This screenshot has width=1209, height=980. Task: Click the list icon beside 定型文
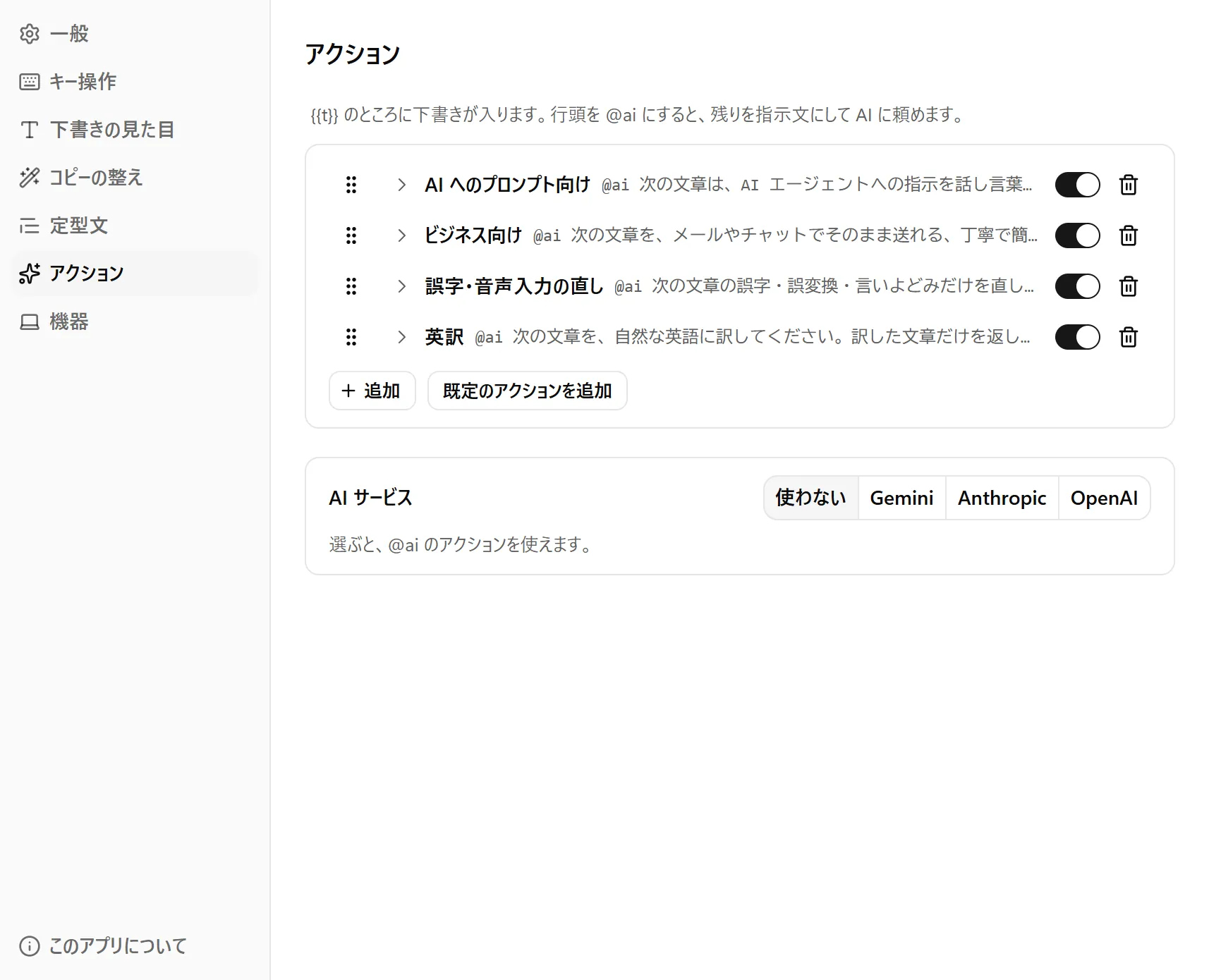[30, 226]
